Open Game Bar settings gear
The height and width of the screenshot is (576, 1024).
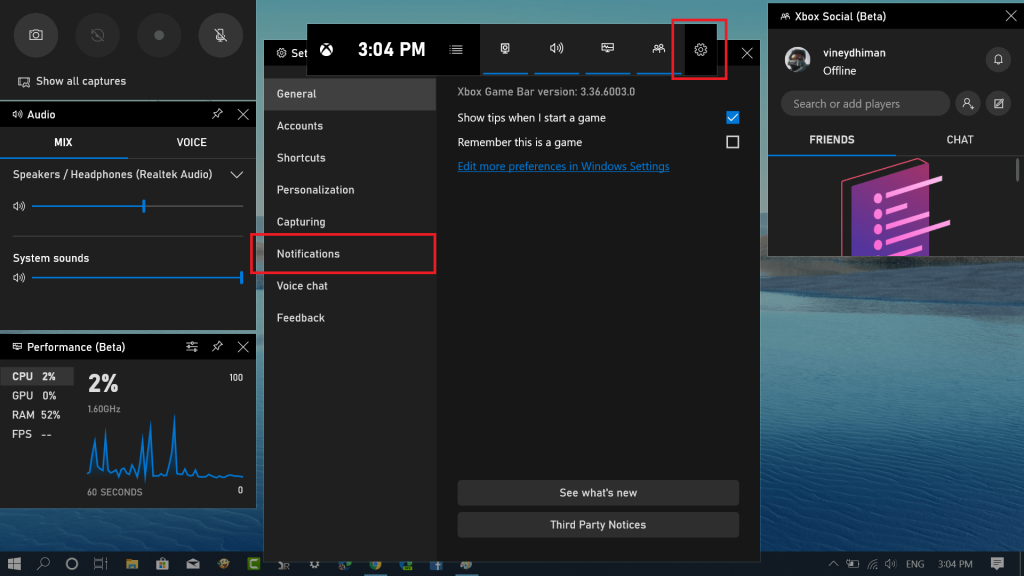pyautogui.click(x=701, y=50)
